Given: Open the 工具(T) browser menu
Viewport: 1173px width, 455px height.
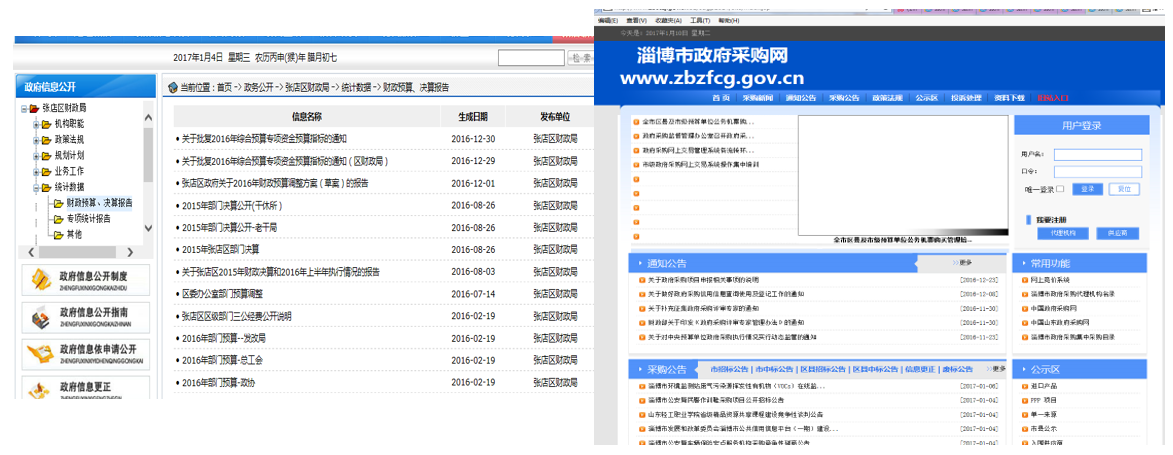Looking at the screenshot, I should (x=700, y=20).
